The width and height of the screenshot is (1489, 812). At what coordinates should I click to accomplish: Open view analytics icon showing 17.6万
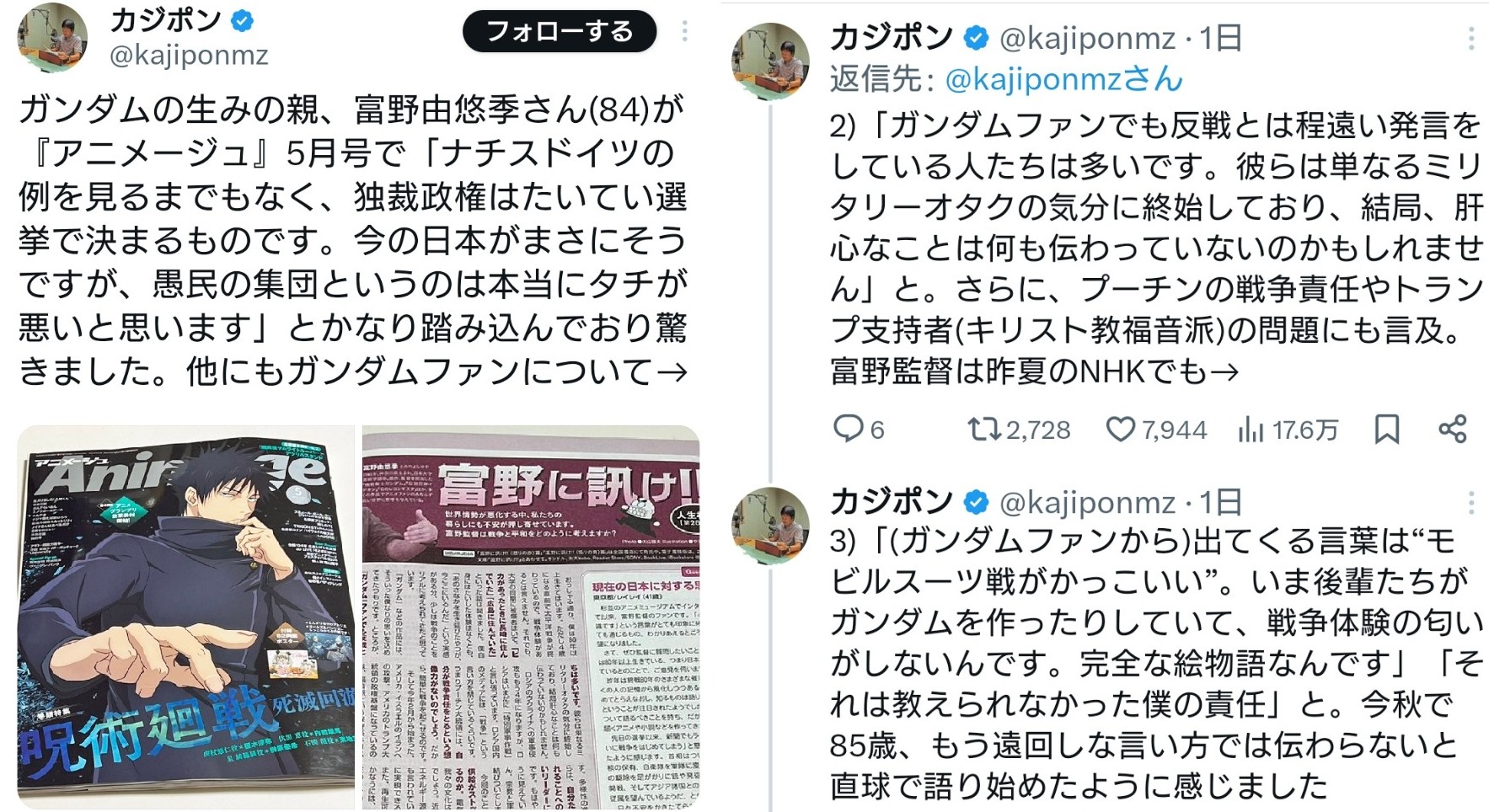click(x=1251, y=430)
